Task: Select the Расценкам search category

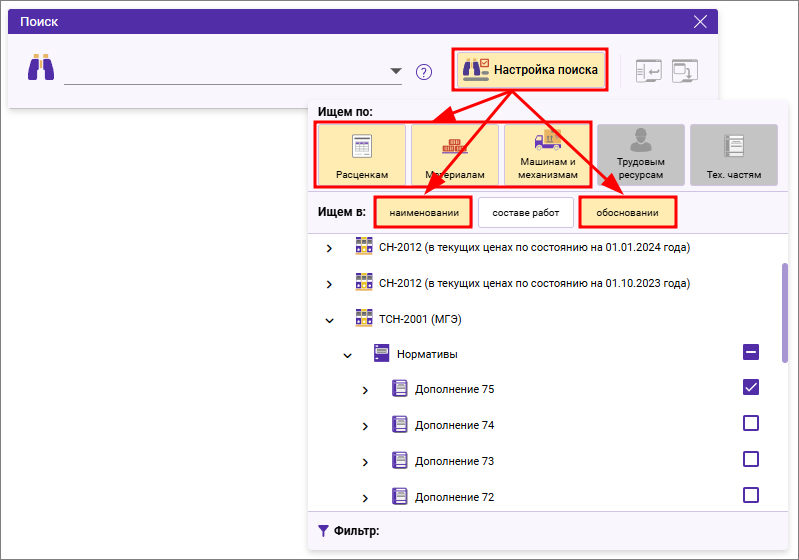Action: tap(362, 155)
